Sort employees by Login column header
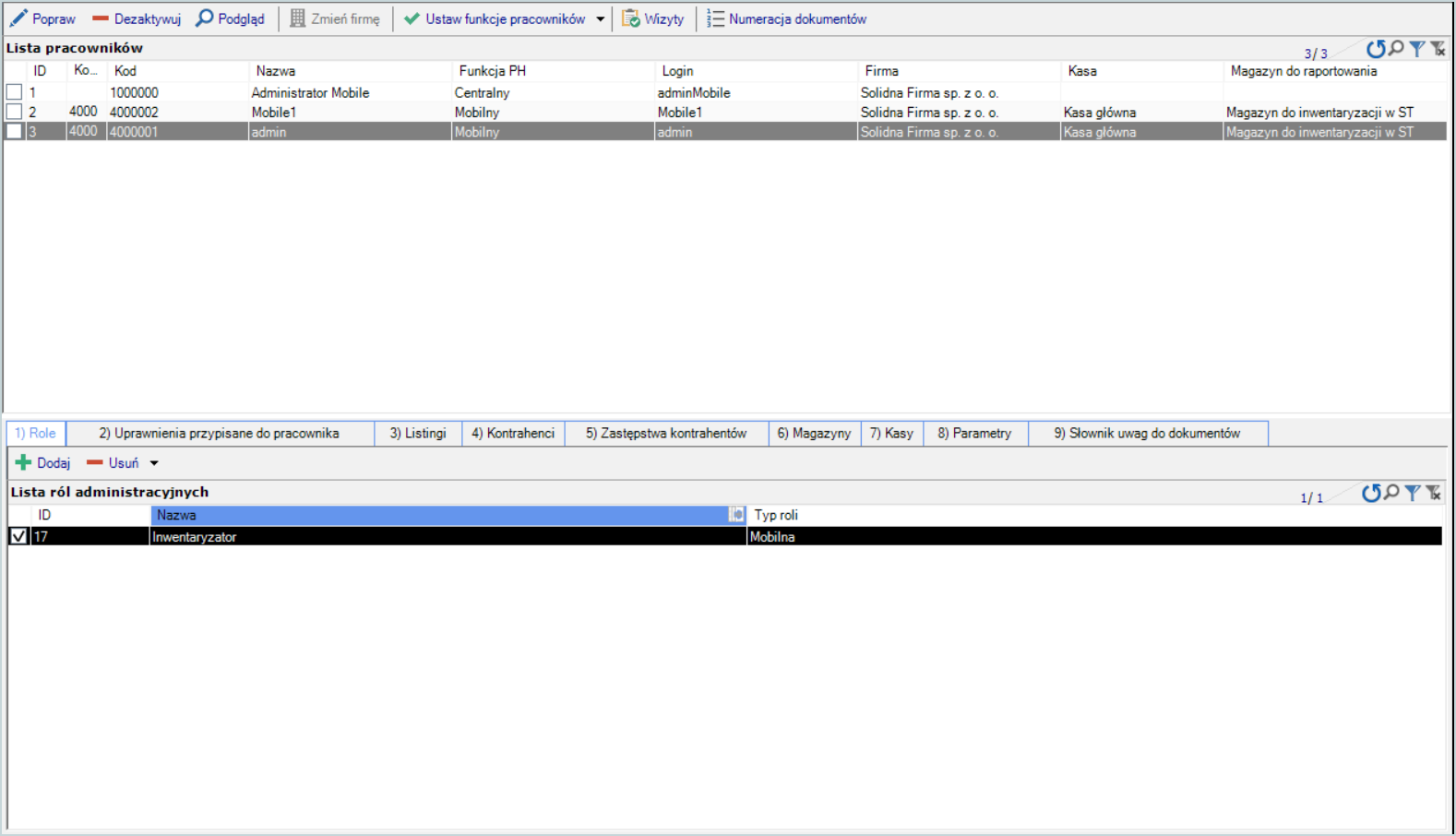Screen dimensions: 1456x836 tap(757, 71)
